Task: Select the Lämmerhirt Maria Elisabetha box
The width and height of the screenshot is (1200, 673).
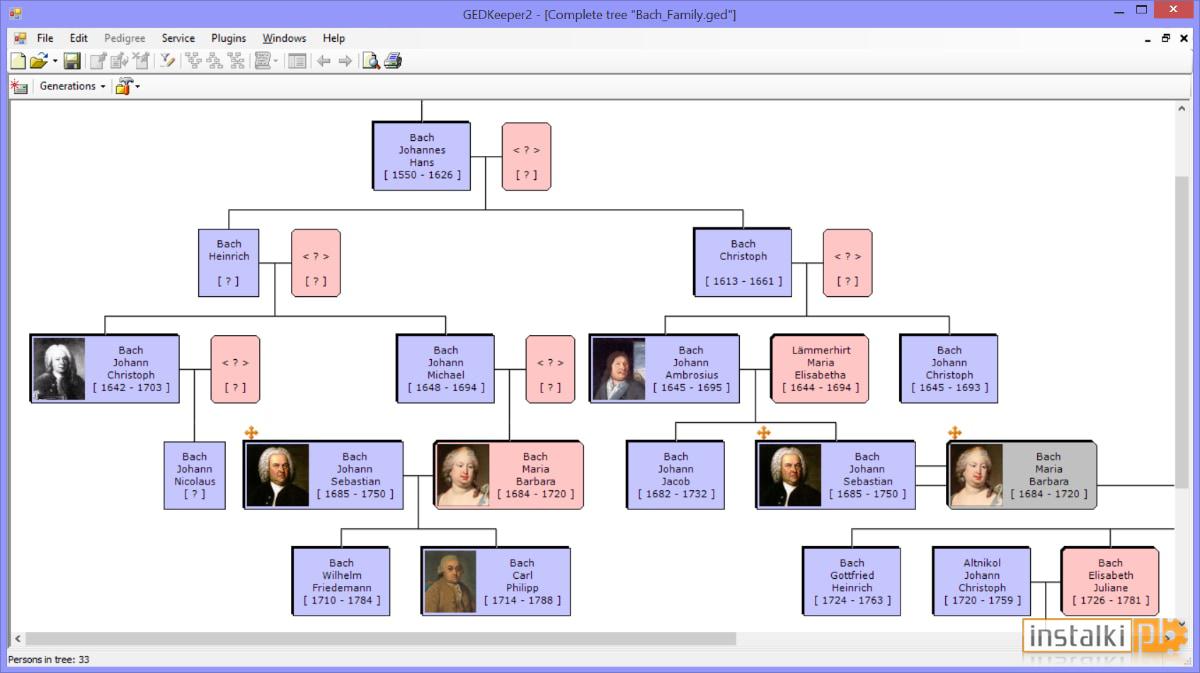Action: (x=820, y=369)
